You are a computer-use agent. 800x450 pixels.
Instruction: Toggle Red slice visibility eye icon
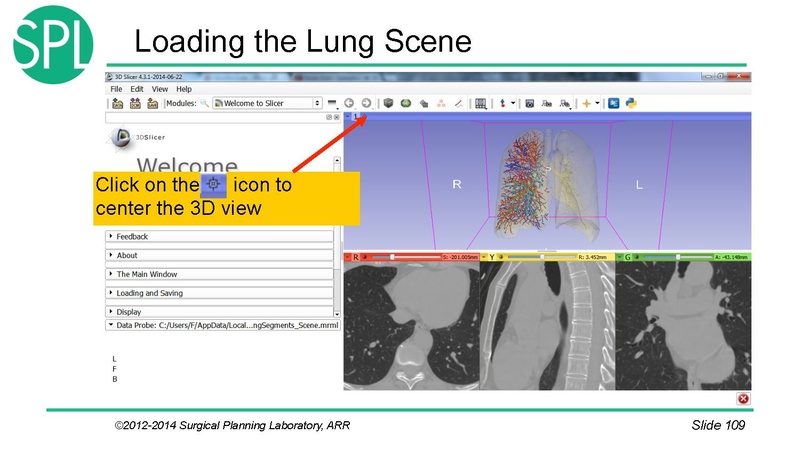pos(365,257)
